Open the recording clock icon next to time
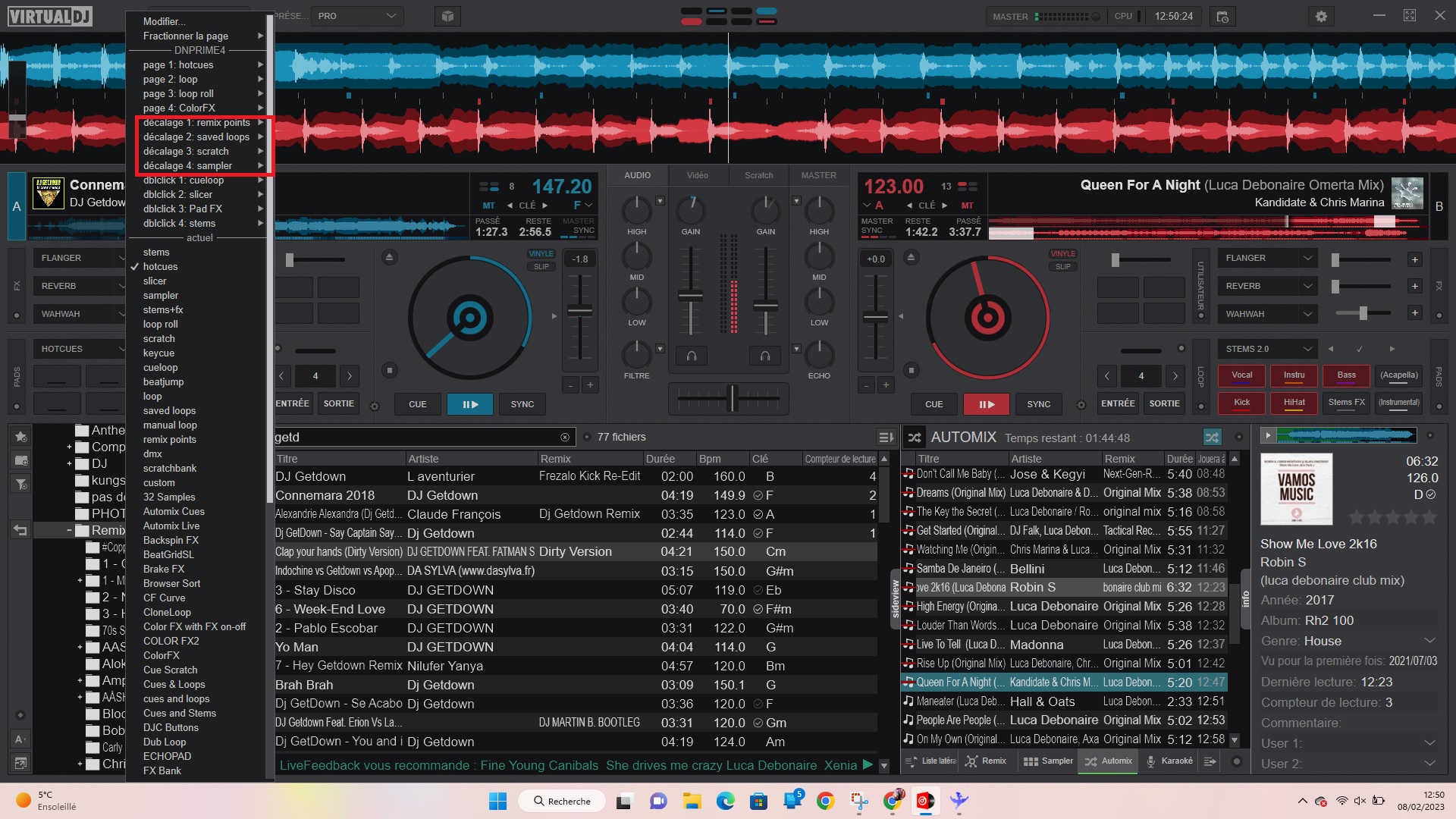 (x=1222, y=16)
